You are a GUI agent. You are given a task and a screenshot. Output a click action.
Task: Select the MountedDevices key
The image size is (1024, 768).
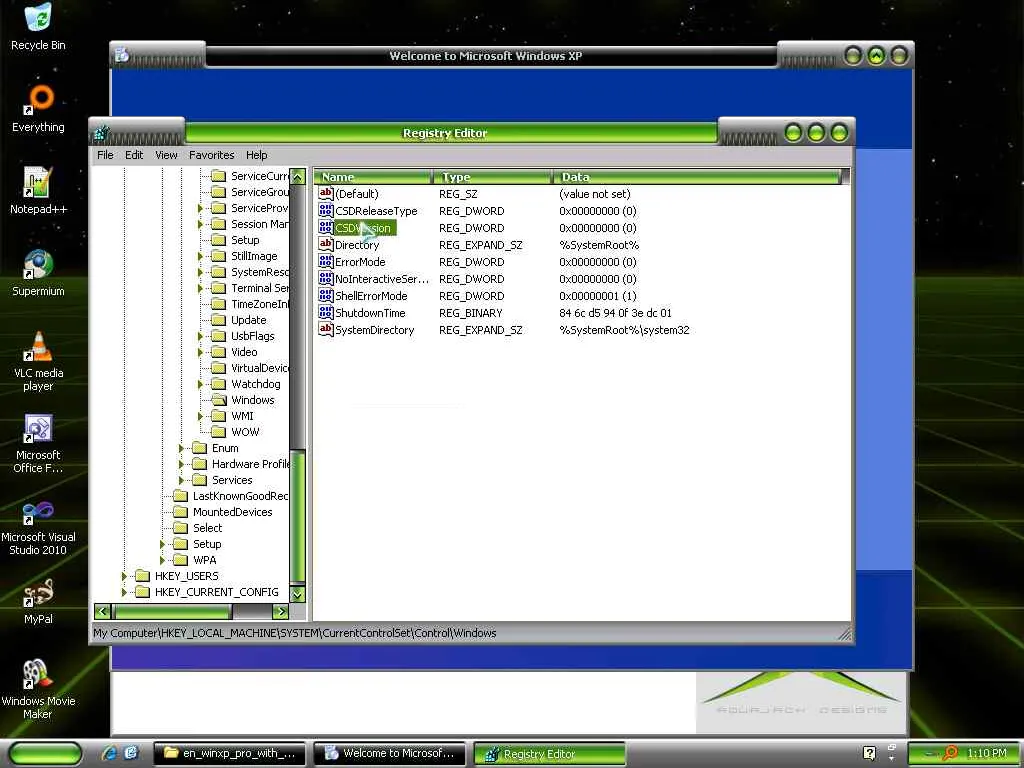pos(232,512)
